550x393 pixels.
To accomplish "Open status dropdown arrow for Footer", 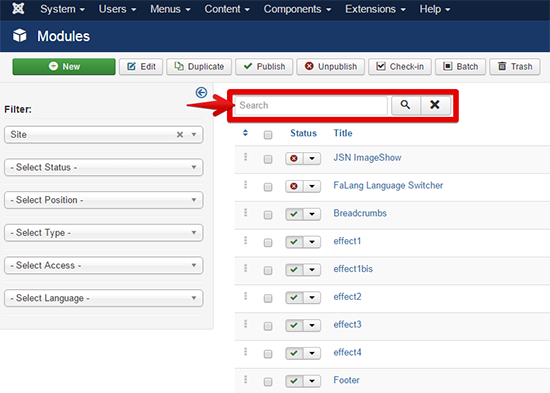I will (x=312, y=381).
